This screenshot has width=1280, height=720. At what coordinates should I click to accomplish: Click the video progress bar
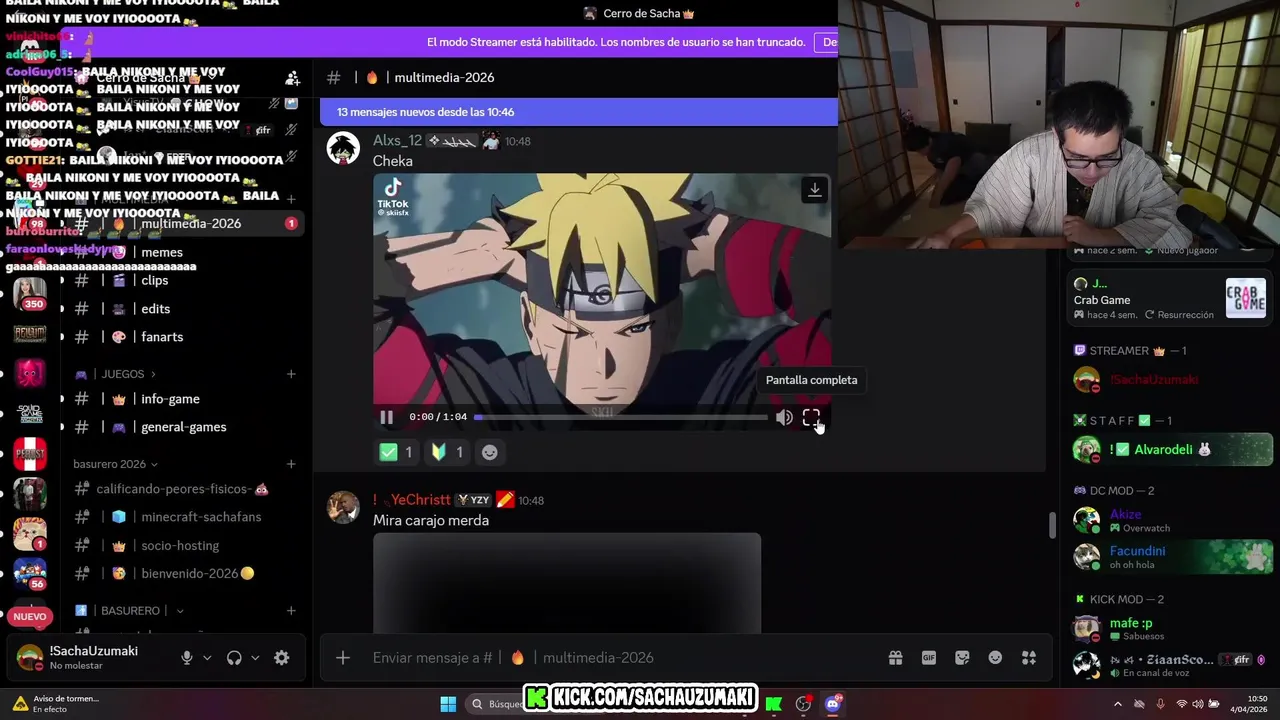tap(620, 417)
